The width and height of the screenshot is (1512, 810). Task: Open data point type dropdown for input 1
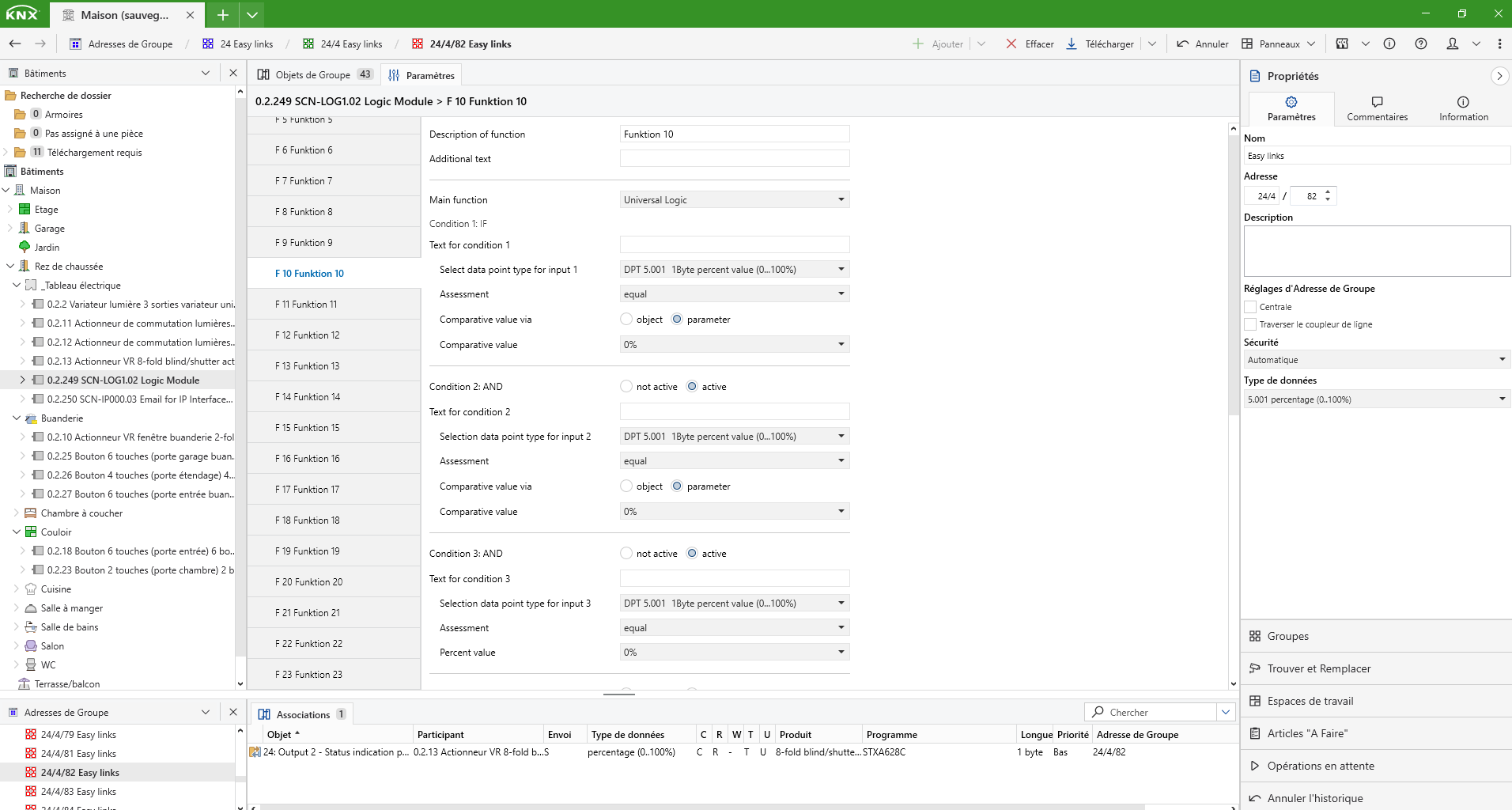point(735,270)
